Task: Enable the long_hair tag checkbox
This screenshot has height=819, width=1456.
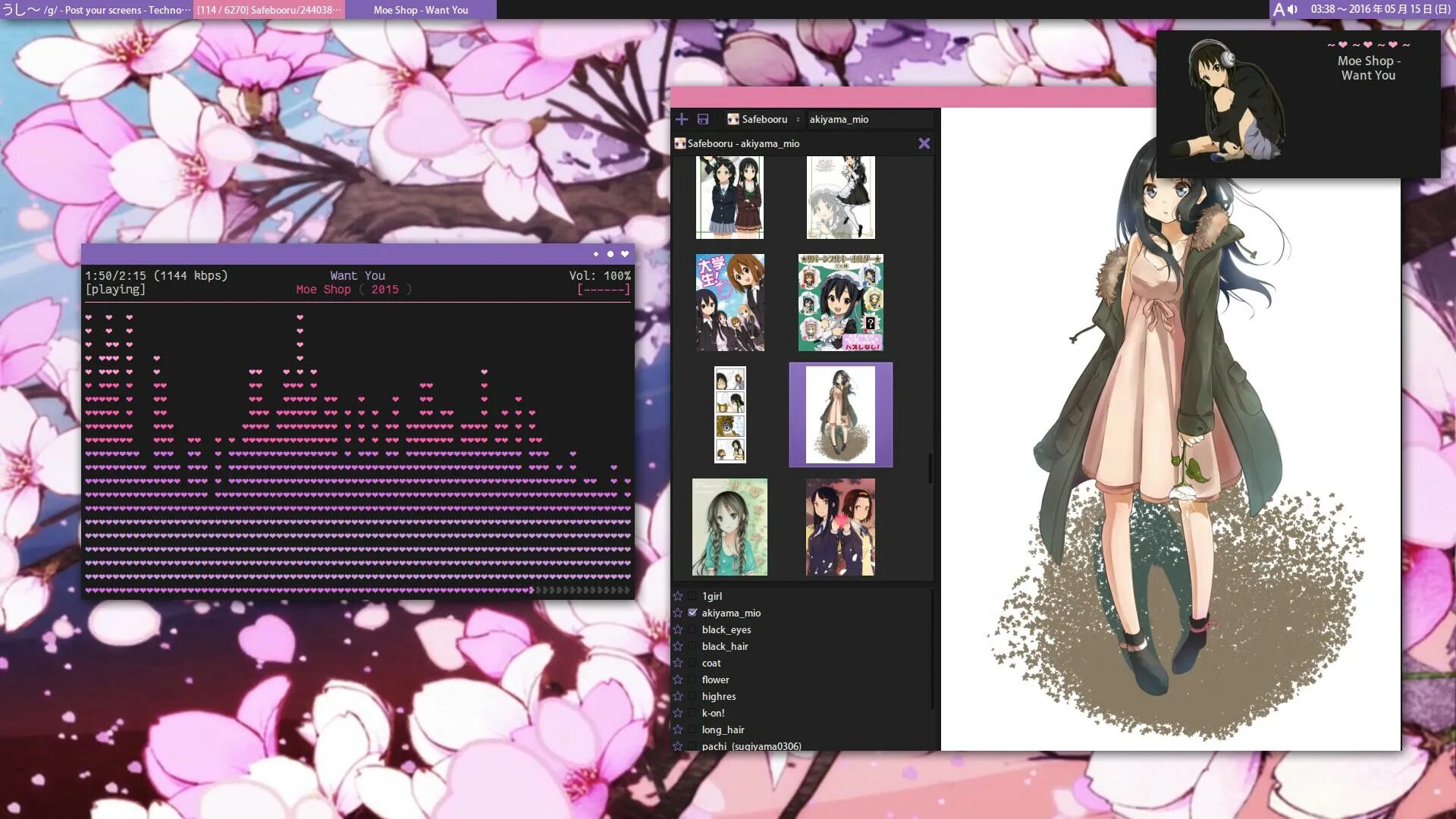Action: click(x=692, y=730)
